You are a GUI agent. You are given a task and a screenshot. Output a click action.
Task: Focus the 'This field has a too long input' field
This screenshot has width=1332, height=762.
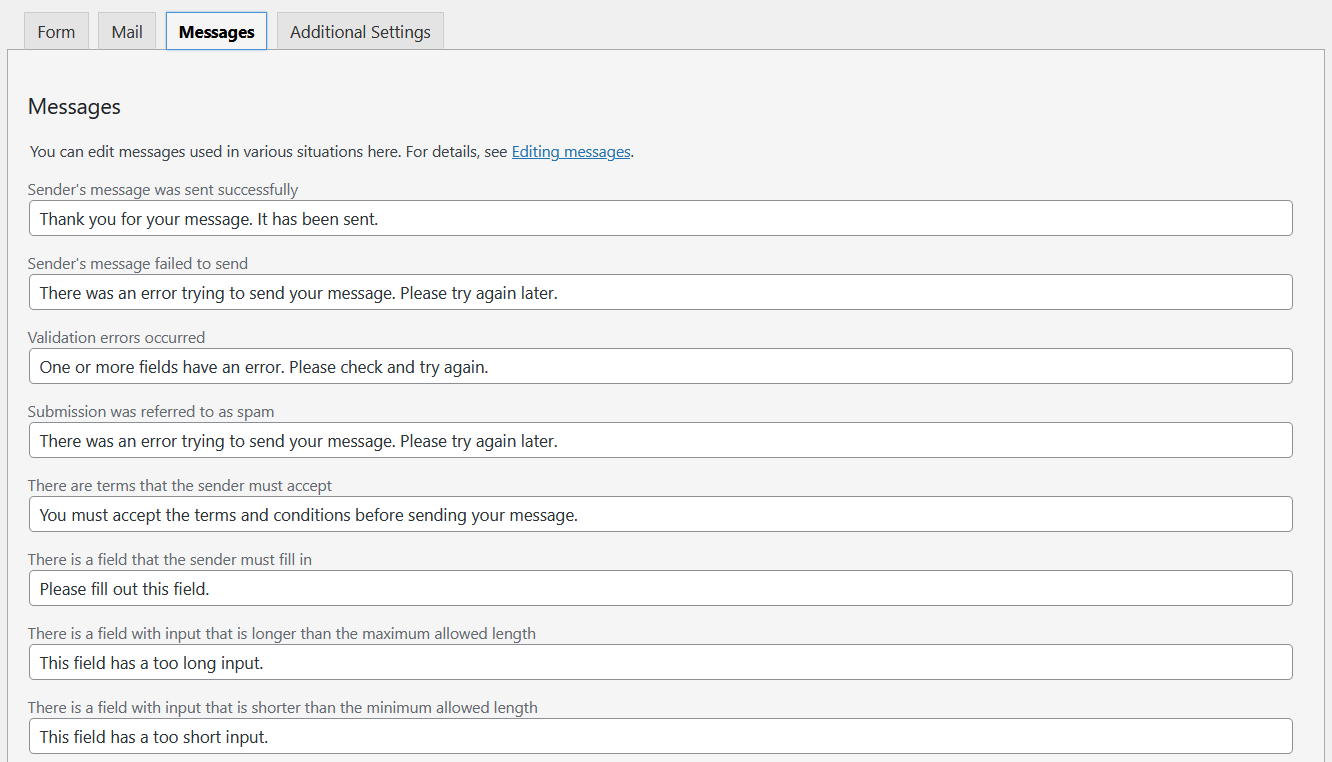pos(661,662)
